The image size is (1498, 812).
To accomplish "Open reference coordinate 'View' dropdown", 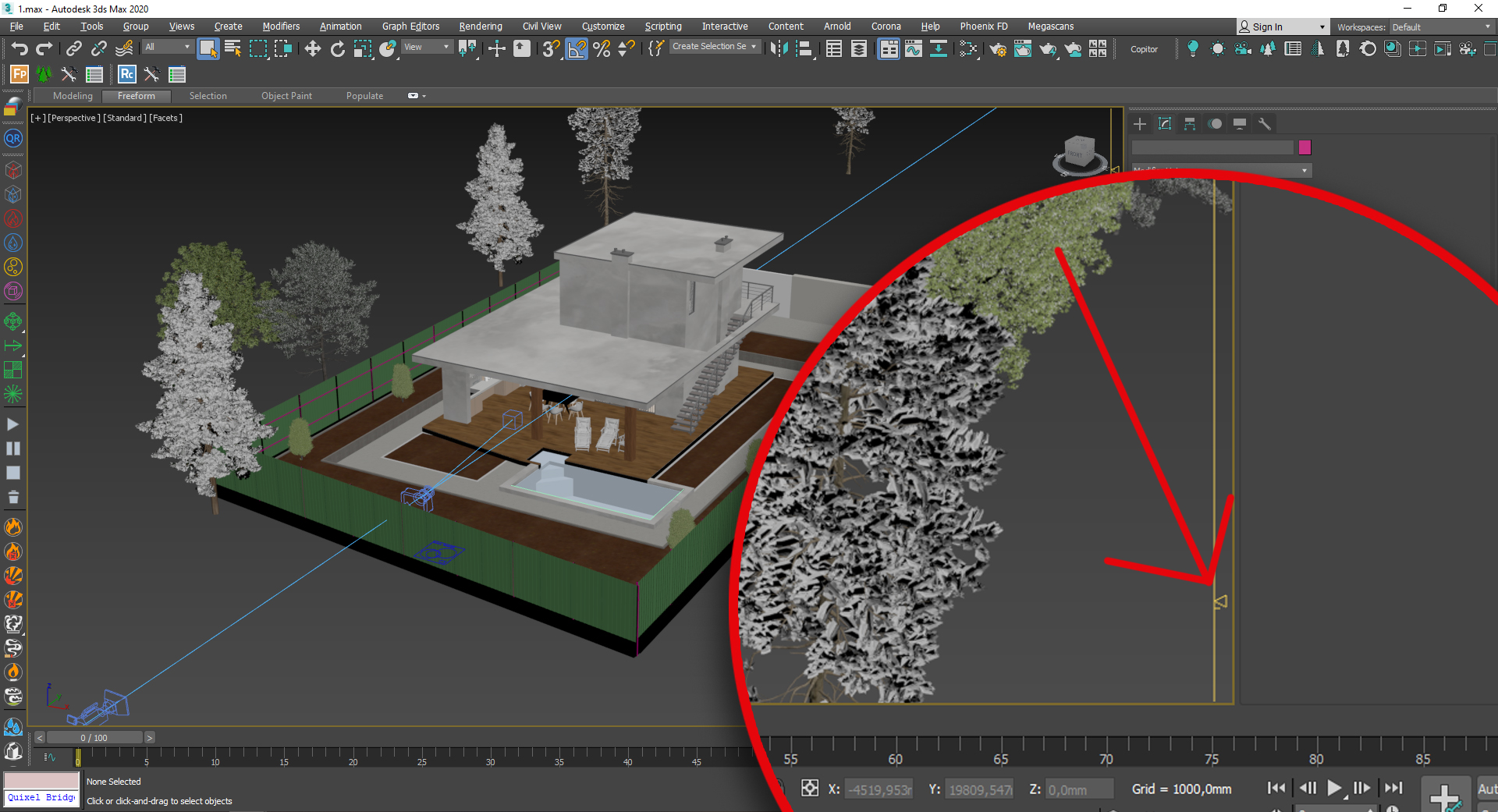I will 427,47.
